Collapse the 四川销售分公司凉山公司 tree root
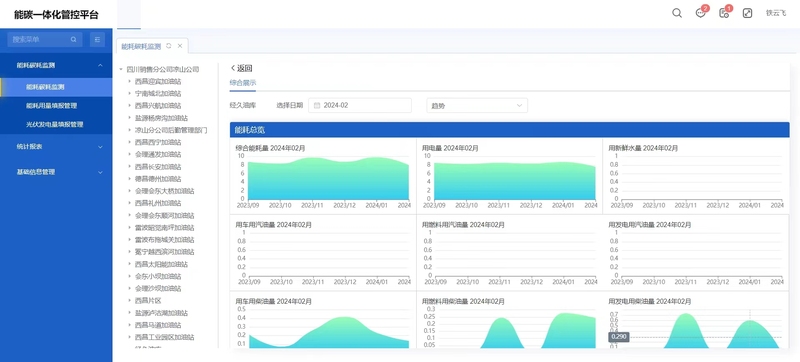This screenshot has height=362, width=800. click(121, 69)
